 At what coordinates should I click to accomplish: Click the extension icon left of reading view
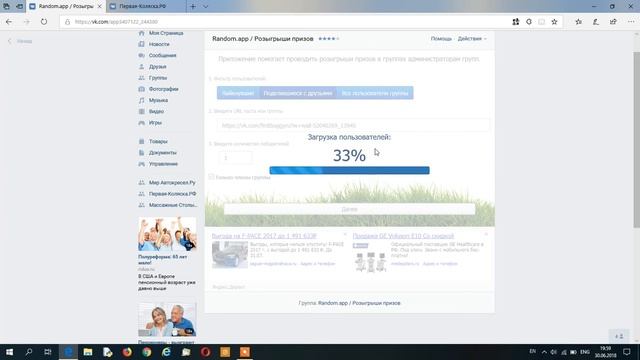pyautogui.click(x=529, y=22)
